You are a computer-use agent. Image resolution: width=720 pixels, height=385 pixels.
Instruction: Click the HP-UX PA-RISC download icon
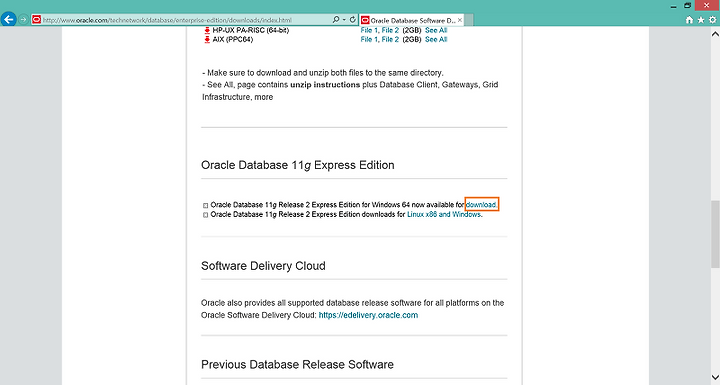click(x=207, y=30)
